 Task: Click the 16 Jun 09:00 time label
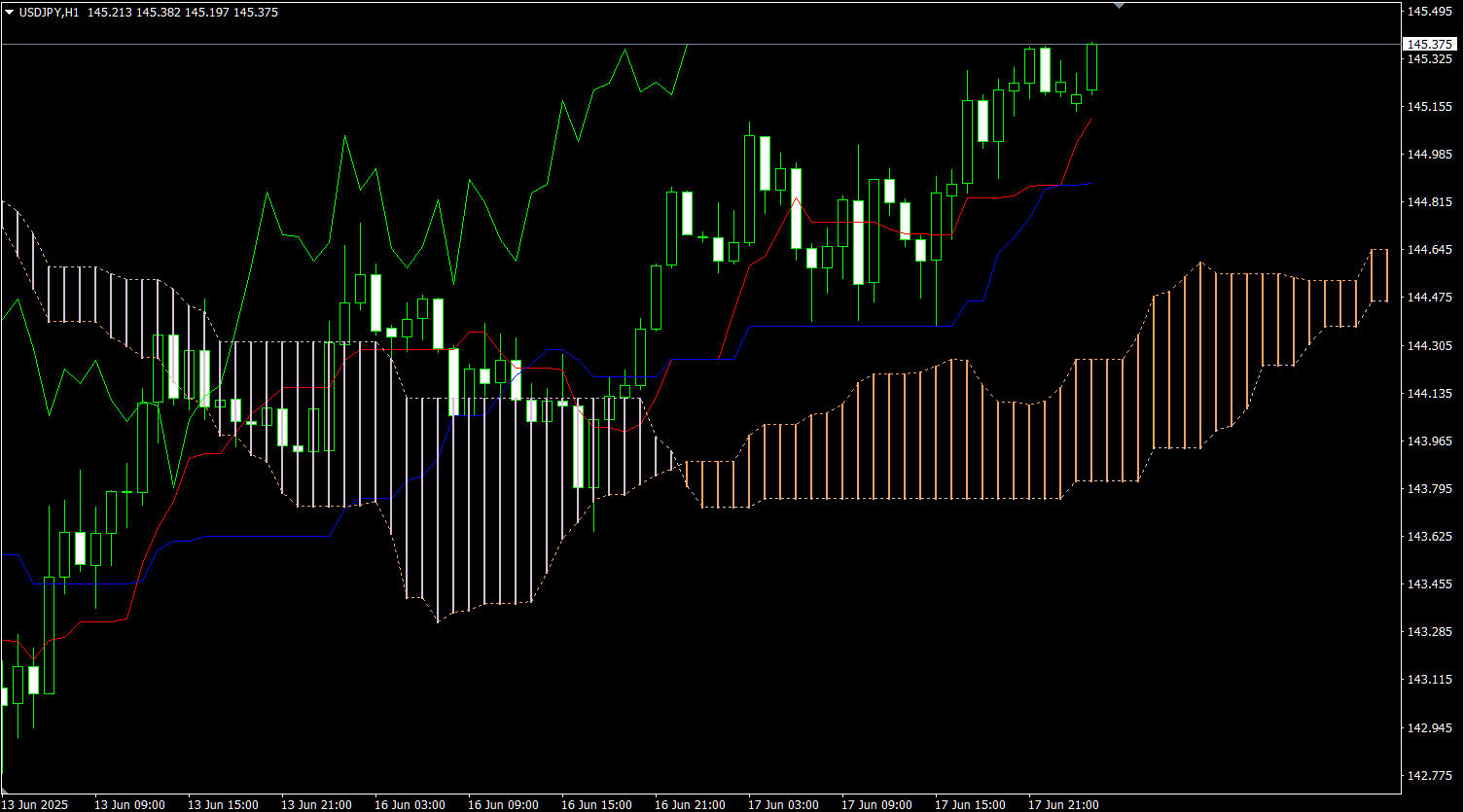tap(504, 805)
